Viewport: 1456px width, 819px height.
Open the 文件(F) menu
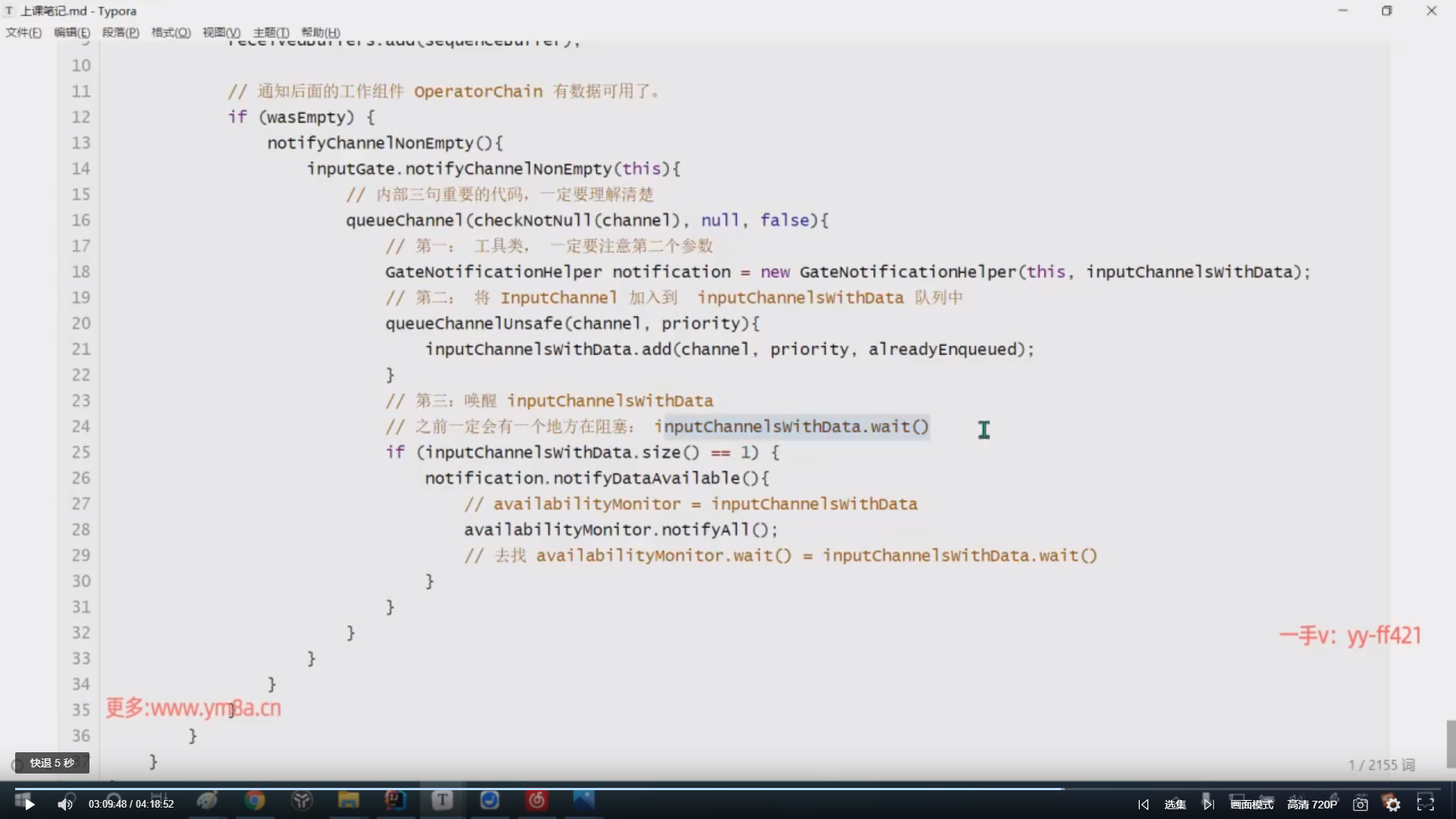click(x=23, y=33)
